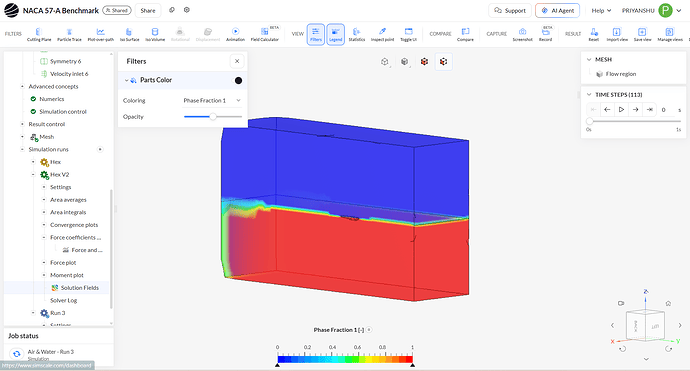690x371 pixels.
Task: Collapse the TIME STEPS panel
Action: (x=589, y=95)
